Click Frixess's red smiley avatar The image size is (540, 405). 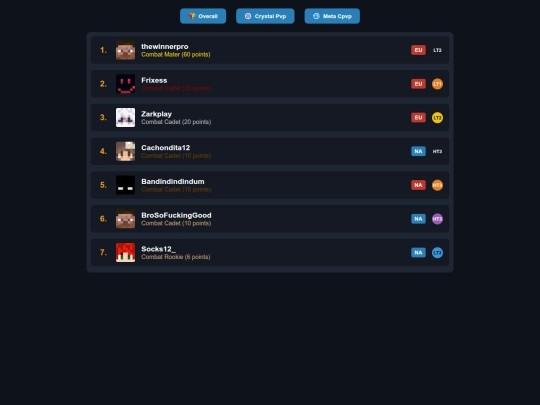(125, 84)
